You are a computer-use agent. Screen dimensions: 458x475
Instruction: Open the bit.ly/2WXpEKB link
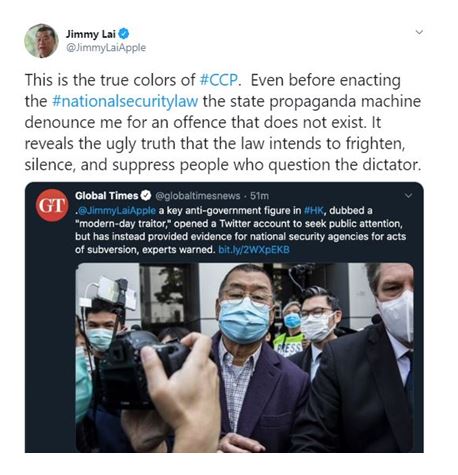click(x=254, y=250)
